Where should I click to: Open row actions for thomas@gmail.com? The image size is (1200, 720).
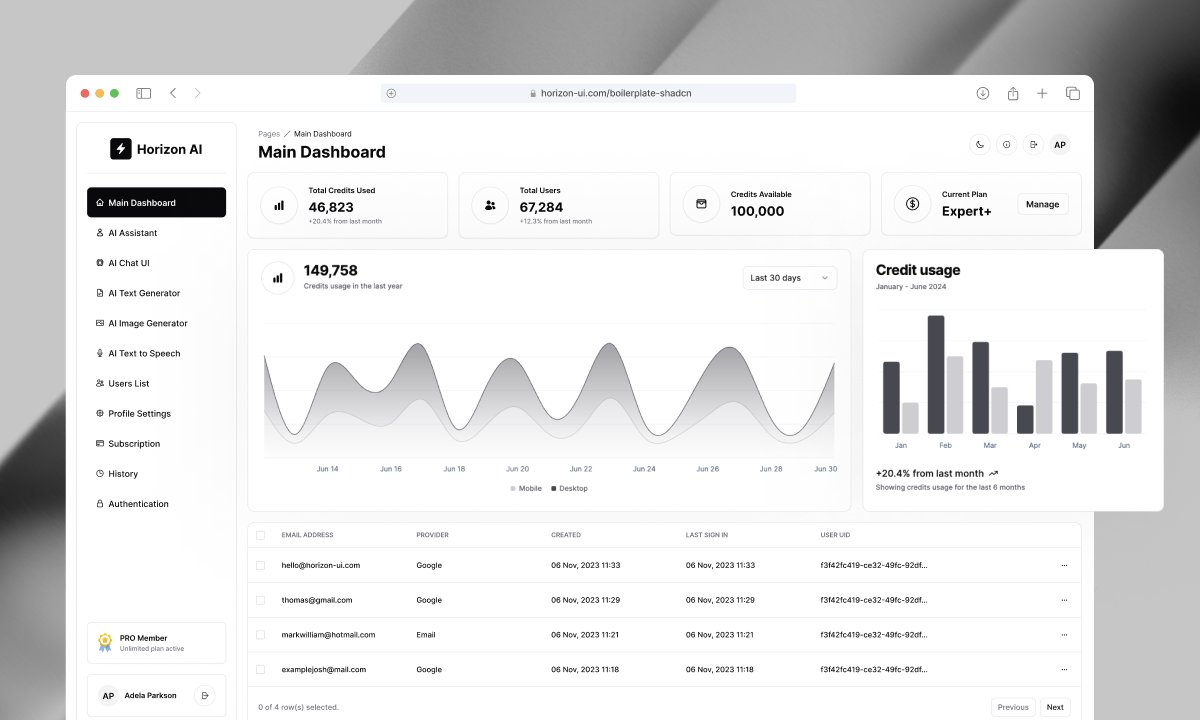[x=1064, y=600]
